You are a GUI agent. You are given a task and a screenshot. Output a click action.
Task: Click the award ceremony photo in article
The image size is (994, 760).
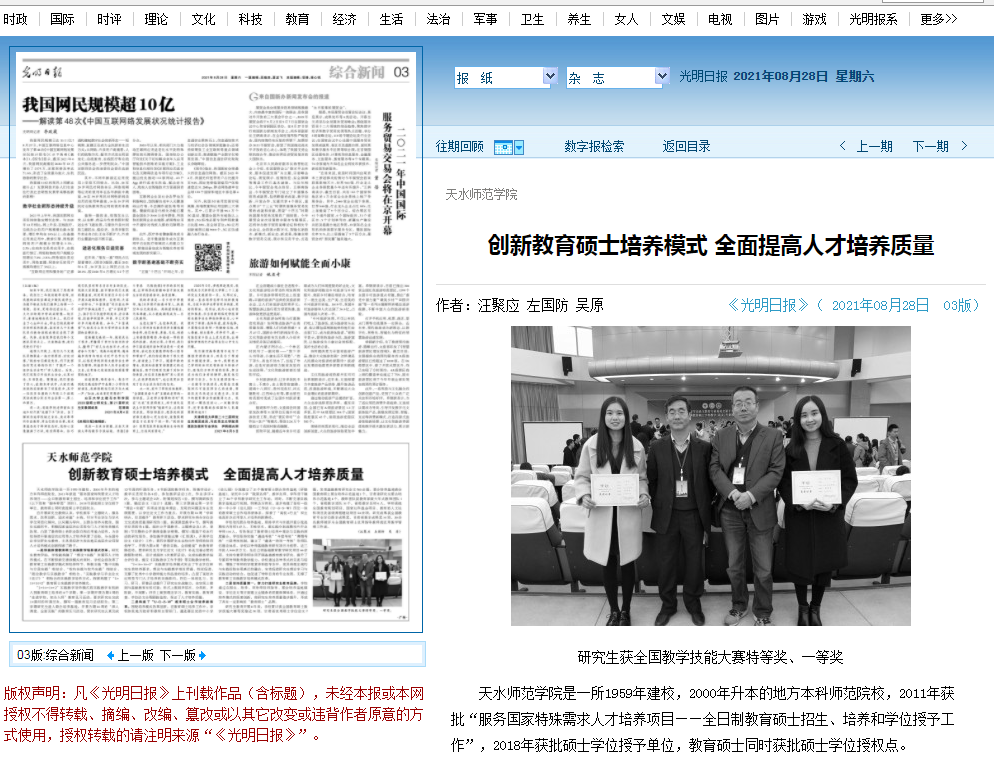coord(710,475)
